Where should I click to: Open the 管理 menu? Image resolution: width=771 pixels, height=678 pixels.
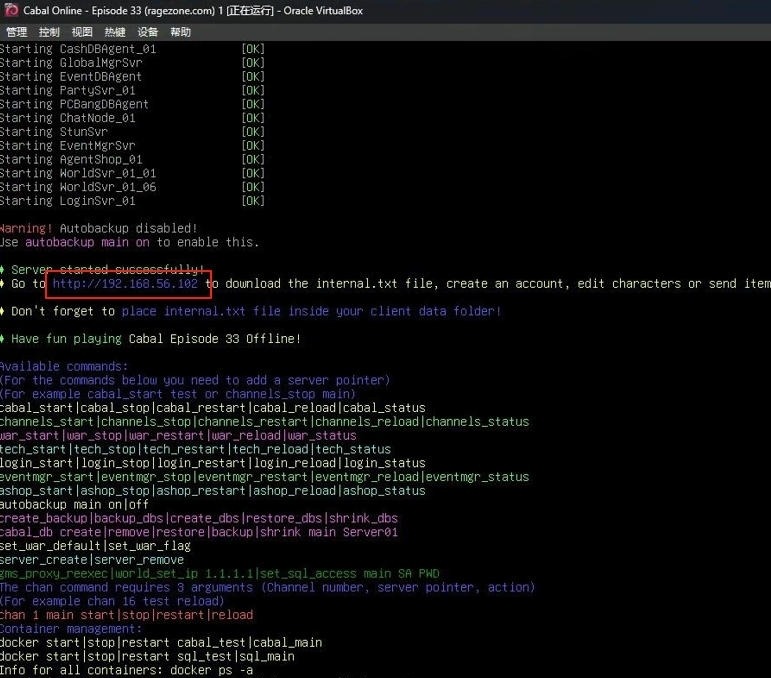pyautogui.click(x=17, y=32)
